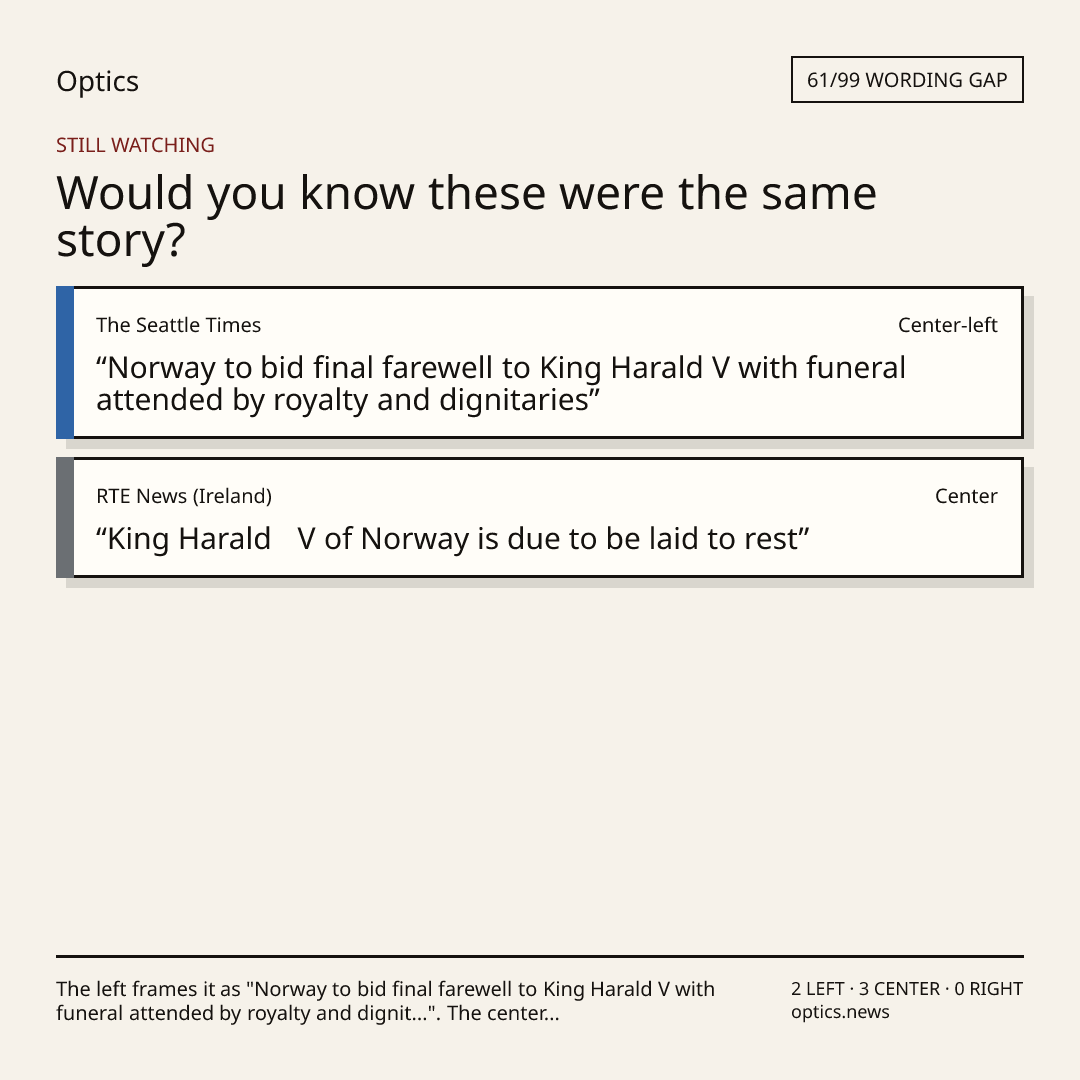1080x1080 pixels.
Task: Select the STILL WATCHING label
Action: pyautogui.click(x=135, y=145)
